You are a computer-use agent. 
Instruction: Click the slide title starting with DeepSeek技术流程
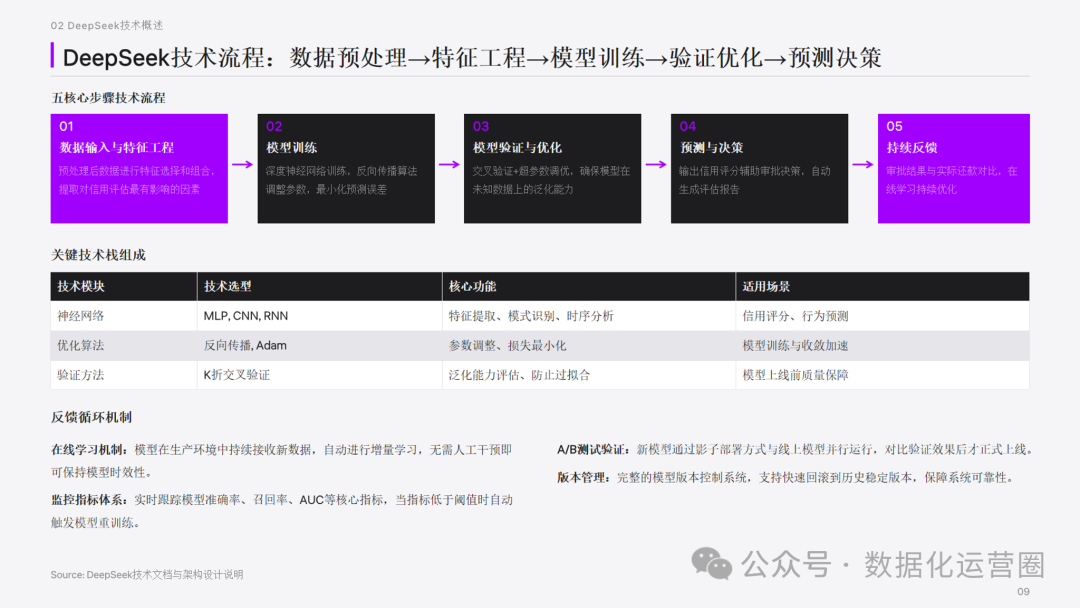pyautogui.click(x=472, y=58)
